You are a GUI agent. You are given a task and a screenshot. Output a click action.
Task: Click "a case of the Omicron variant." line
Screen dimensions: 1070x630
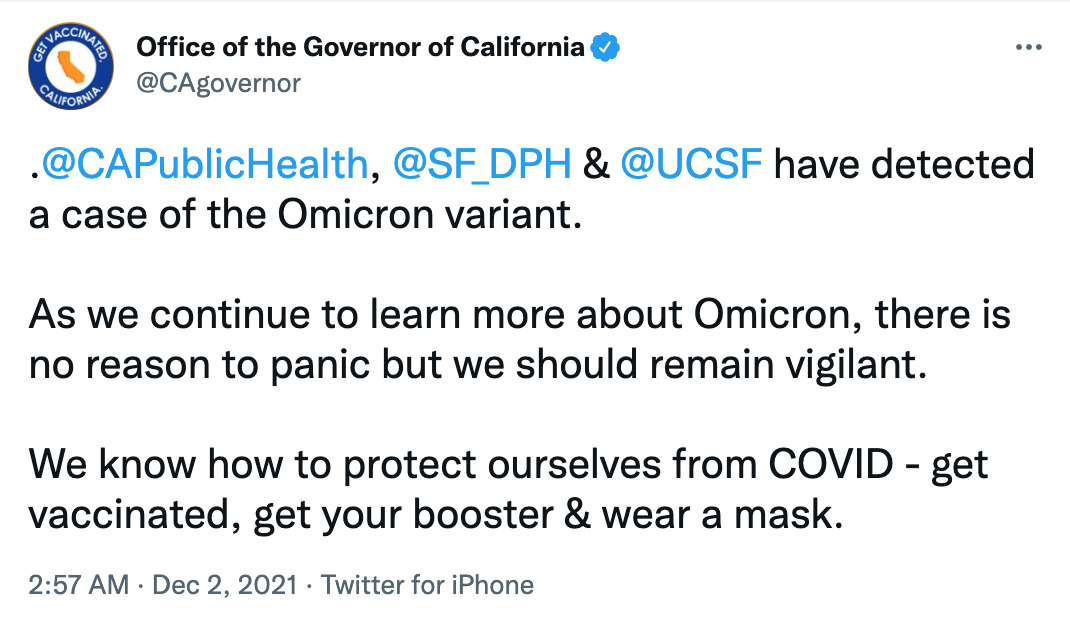point(304,215)
